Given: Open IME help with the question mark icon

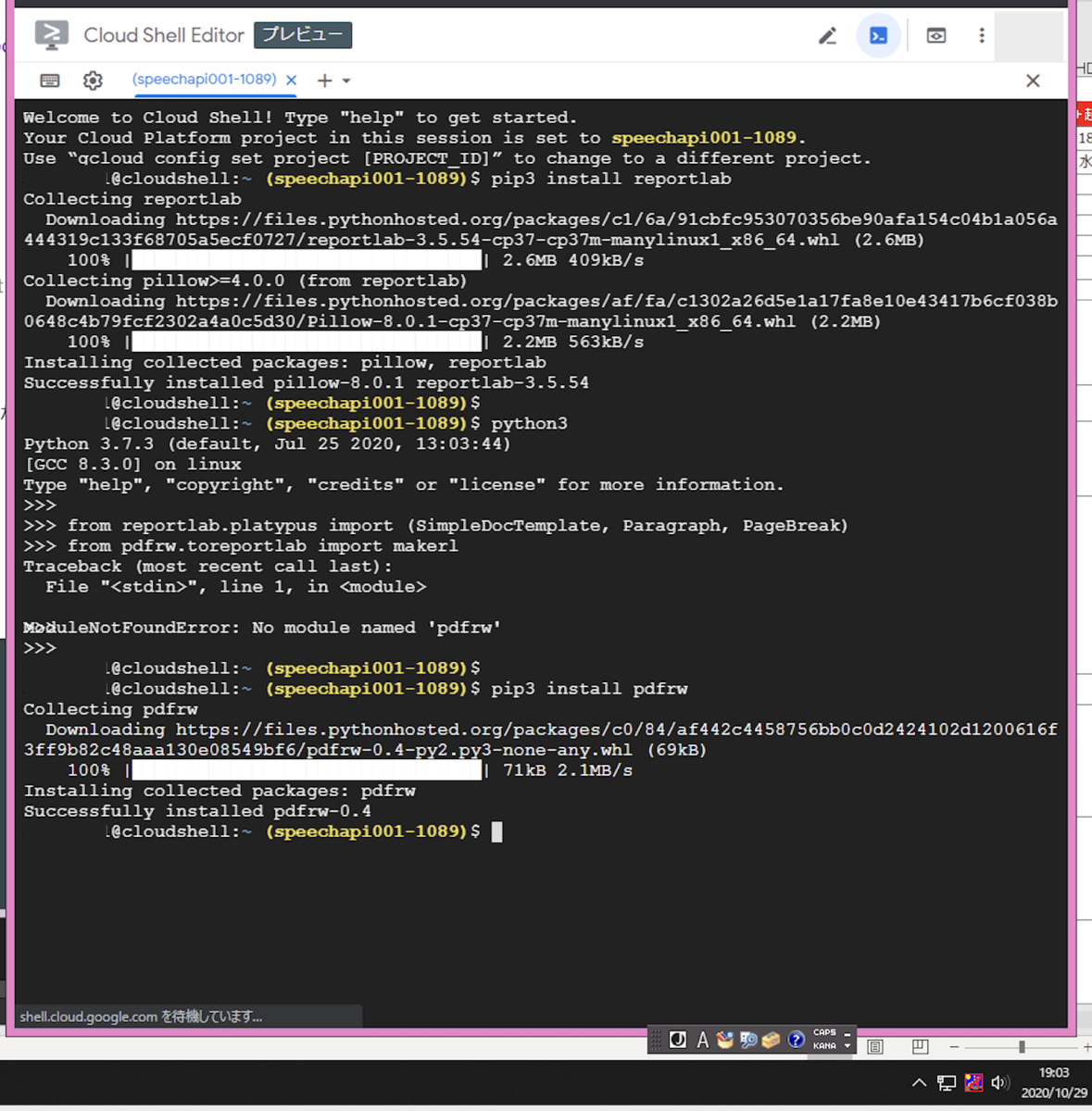Looking at the screenshot, I should click(796, 1040).
